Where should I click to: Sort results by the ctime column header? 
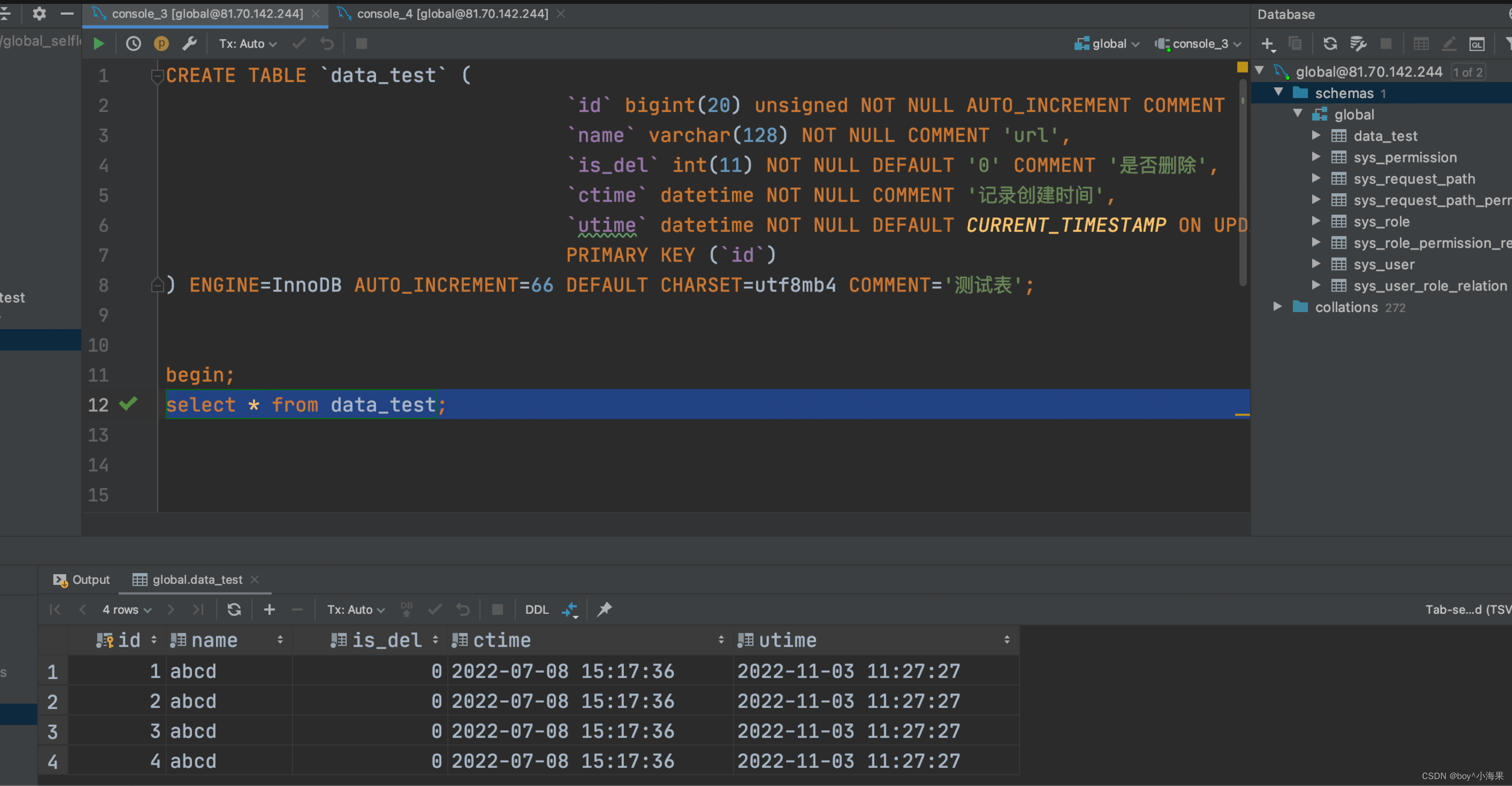[x=502, y=640]
